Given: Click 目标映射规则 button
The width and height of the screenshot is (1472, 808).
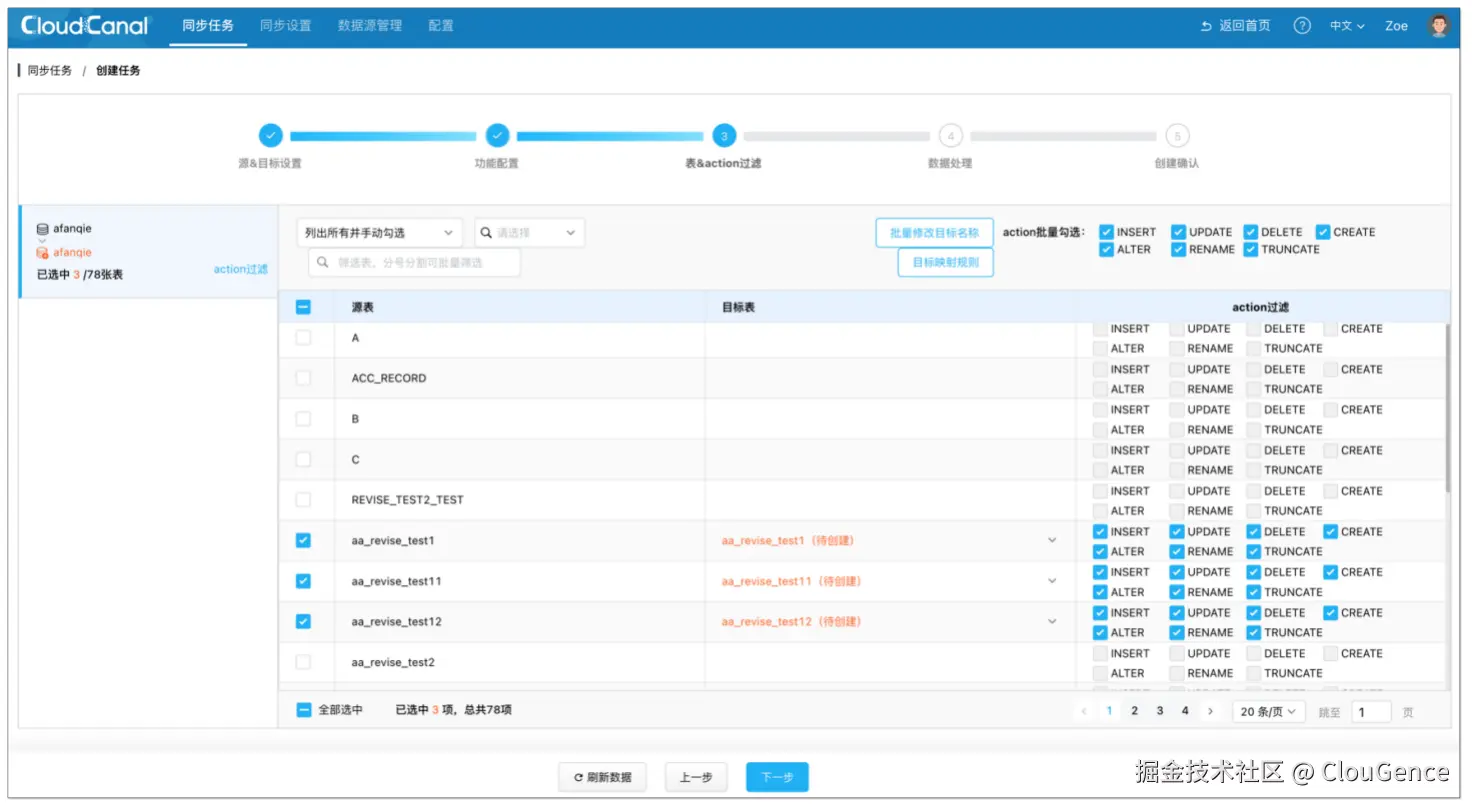Looking at the screenshot, I should (x=945, y=263).
